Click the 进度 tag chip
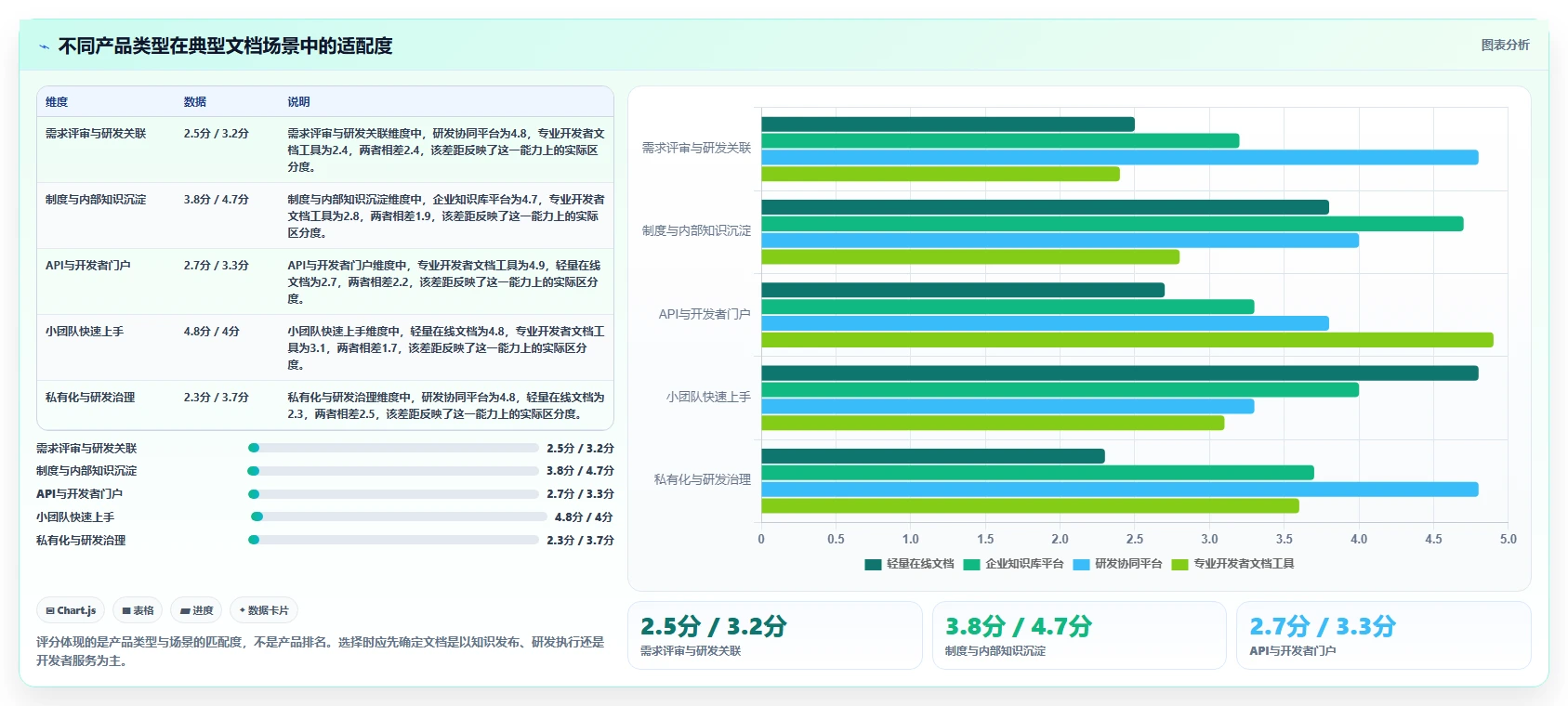This screenshot has width=1568, height=706. click(x=196, y=610)
